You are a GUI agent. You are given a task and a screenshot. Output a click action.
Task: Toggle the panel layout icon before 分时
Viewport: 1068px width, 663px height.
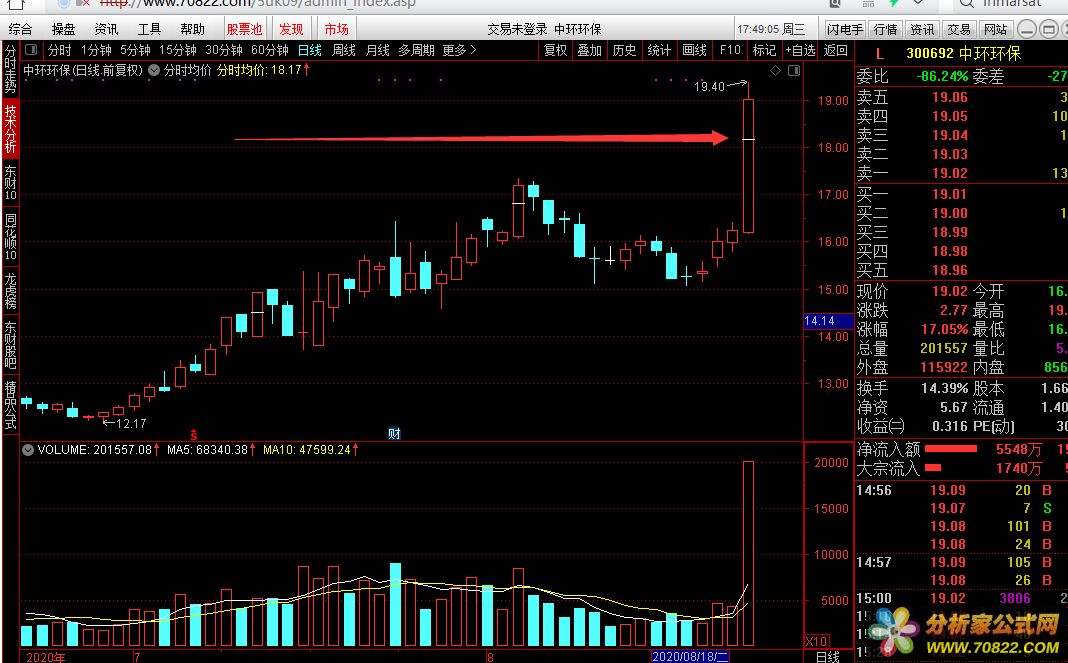[x=31, y=50]
